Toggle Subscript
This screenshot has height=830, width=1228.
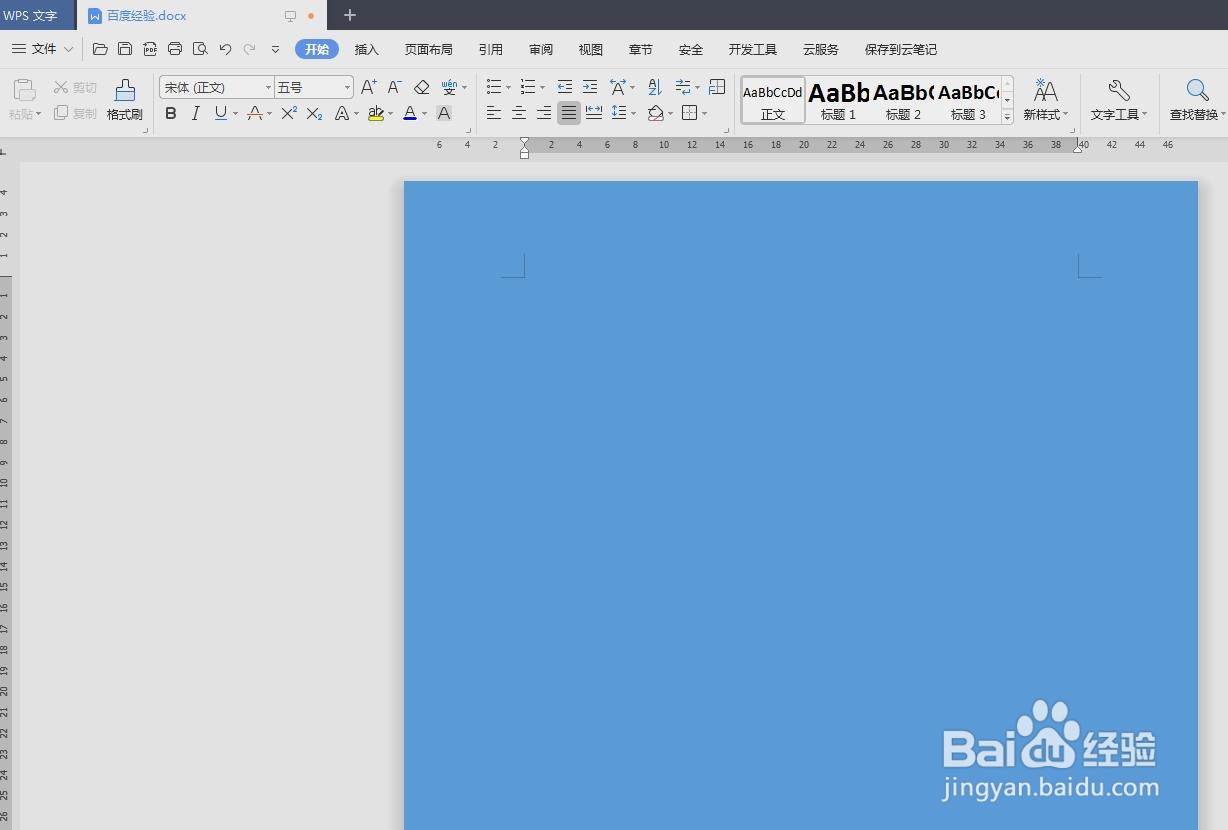coord(314,113)
